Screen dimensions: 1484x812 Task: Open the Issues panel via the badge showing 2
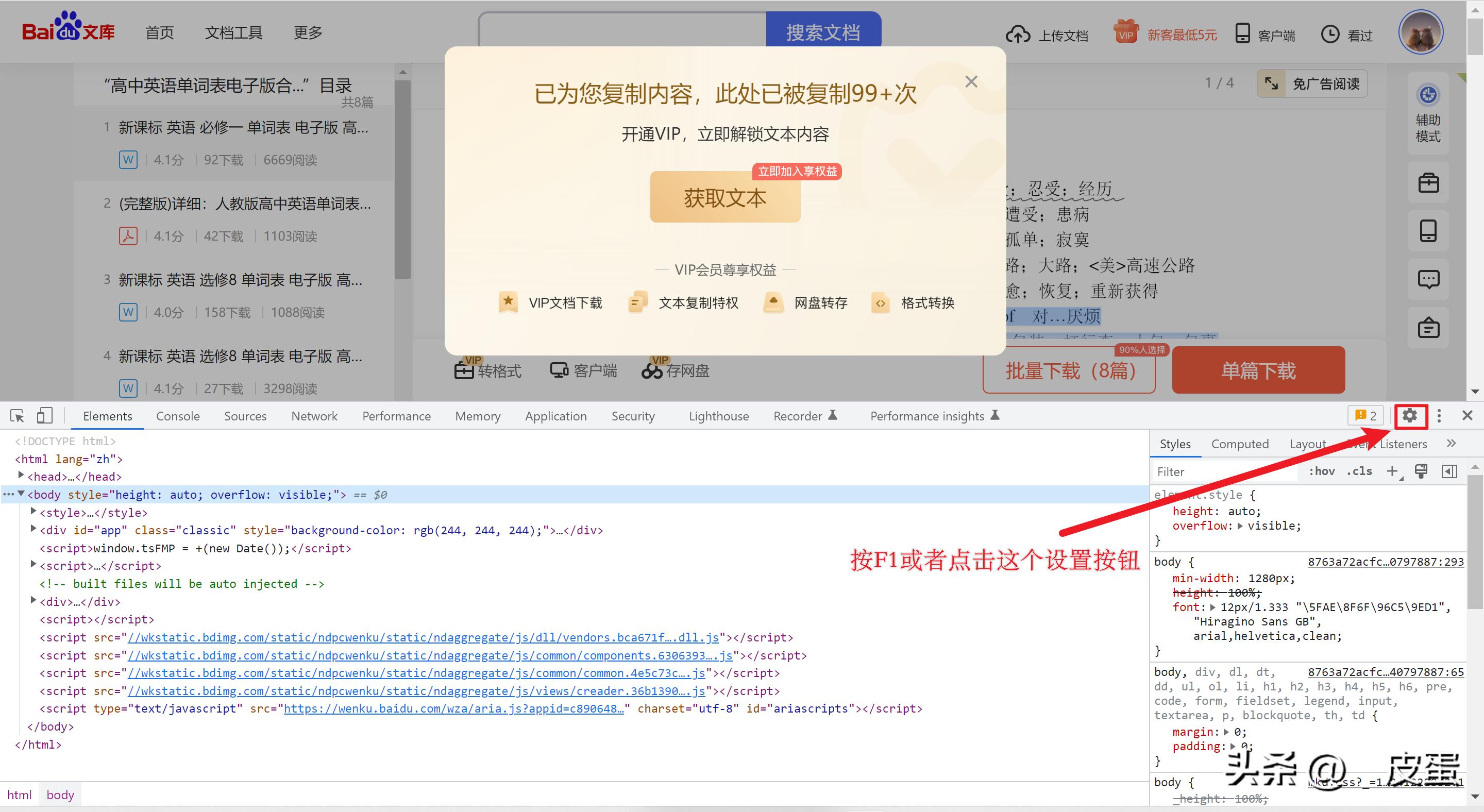pos(1365,416)
